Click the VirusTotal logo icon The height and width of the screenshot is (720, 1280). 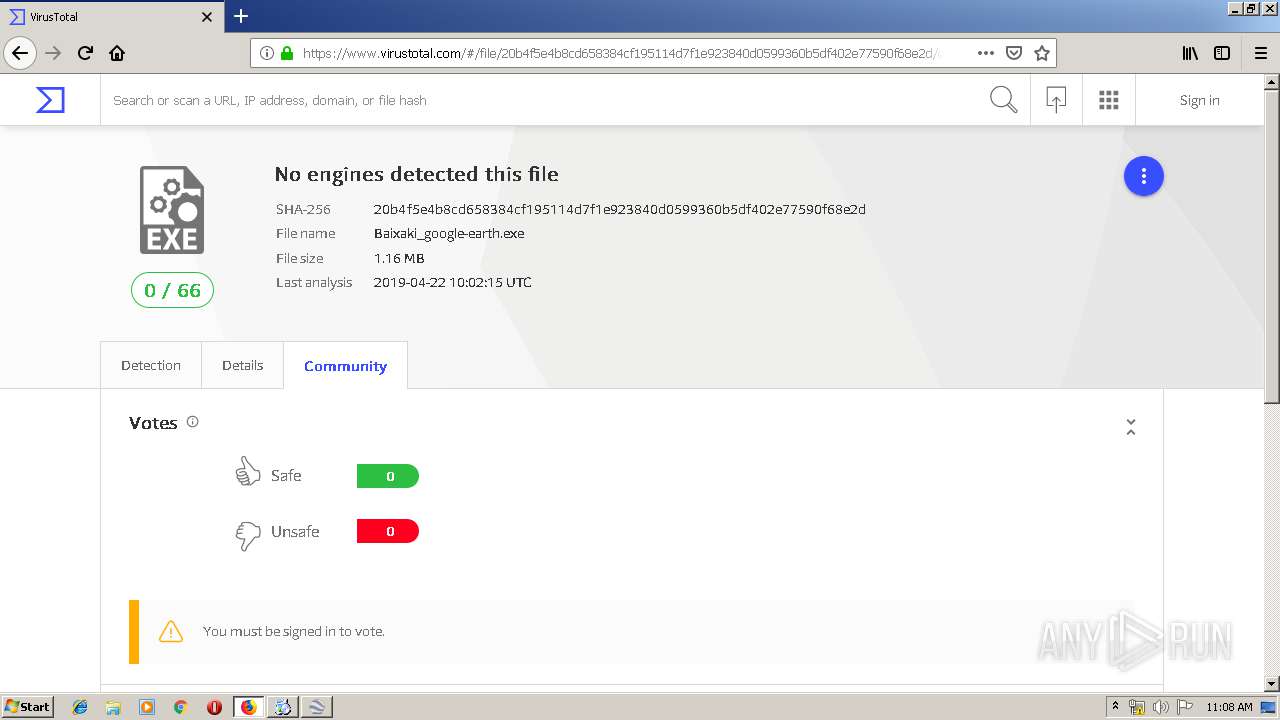pos(50,100)
